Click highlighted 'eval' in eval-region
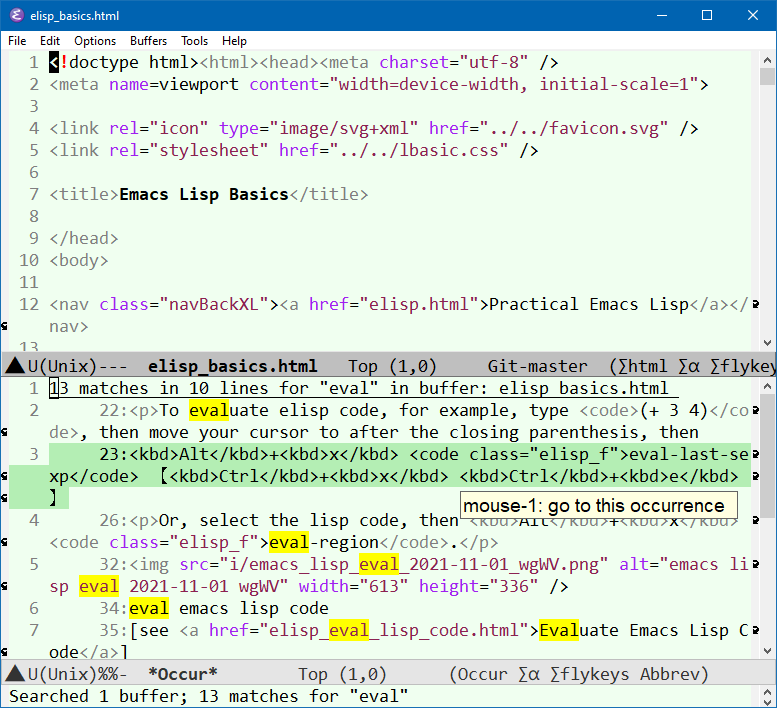This screenshot has width=777, height=708. (x=289, y=543)
